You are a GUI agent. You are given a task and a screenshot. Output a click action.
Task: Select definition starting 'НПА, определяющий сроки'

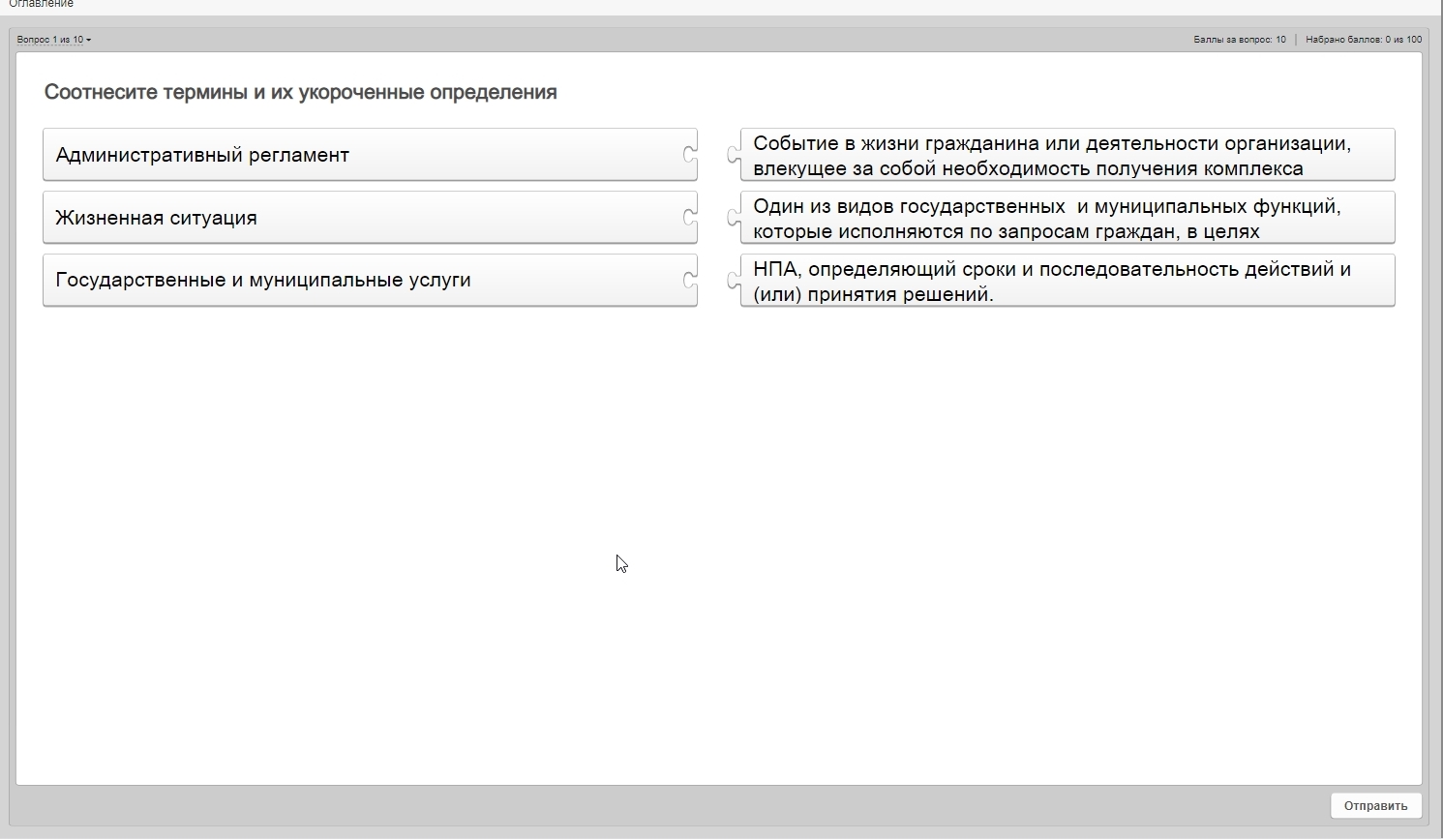[x=1067, y=281]
